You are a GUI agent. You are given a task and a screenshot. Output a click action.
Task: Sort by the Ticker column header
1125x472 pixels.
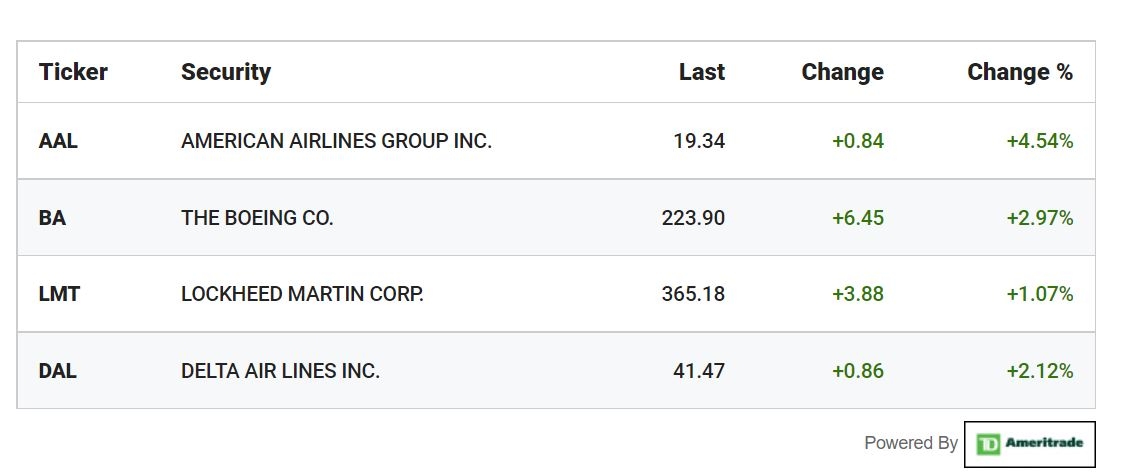[73, 72]
